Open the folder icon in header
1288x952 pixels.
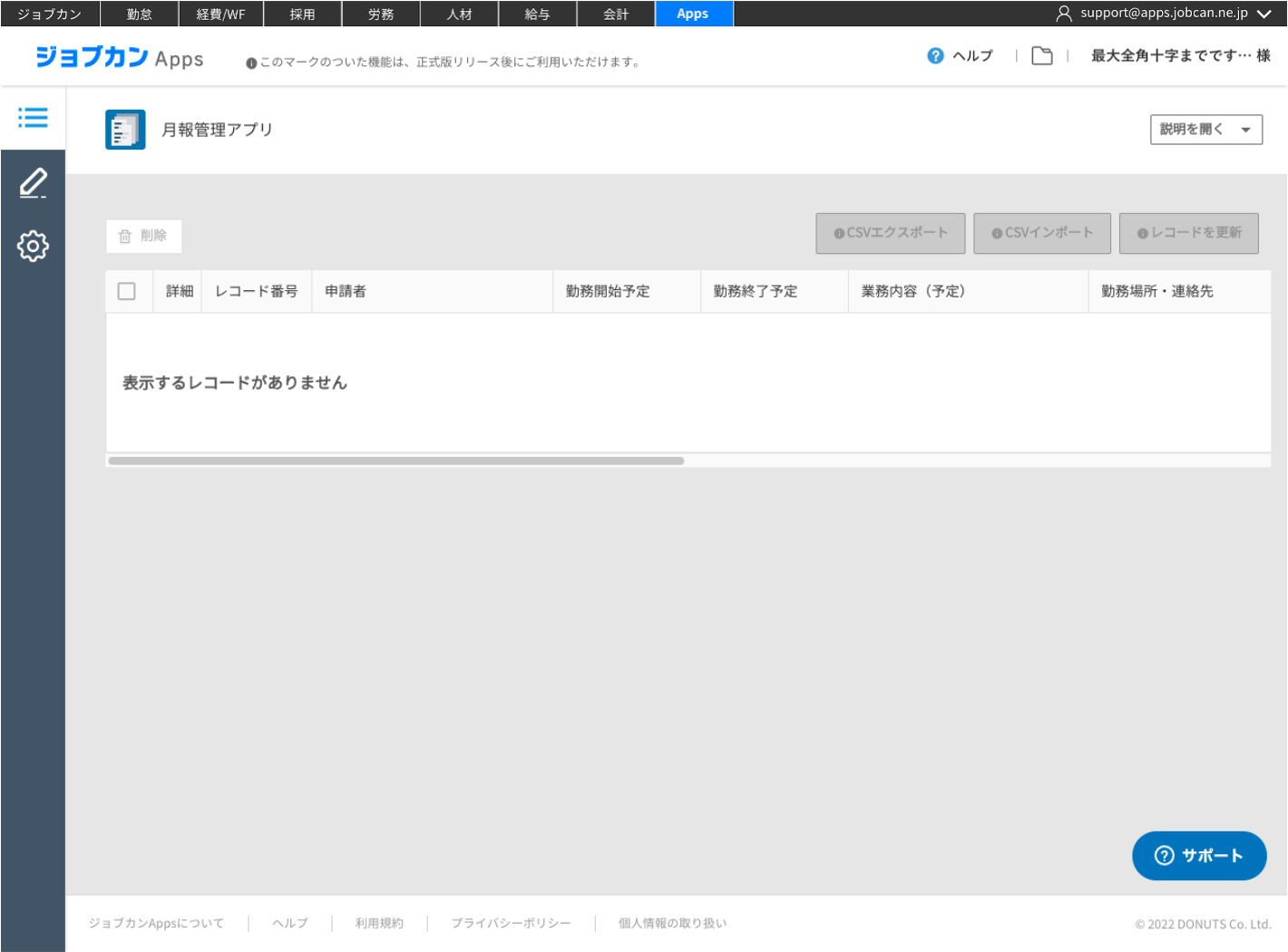click(x=1042, y=56)
